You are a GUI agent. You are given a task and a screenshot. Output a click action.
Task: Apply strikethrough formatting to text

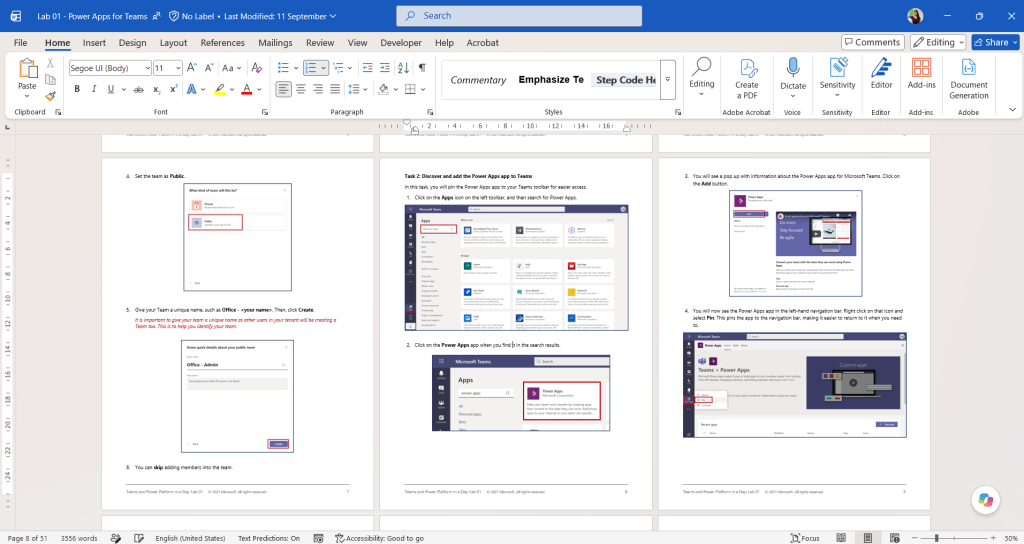point(138,89)
